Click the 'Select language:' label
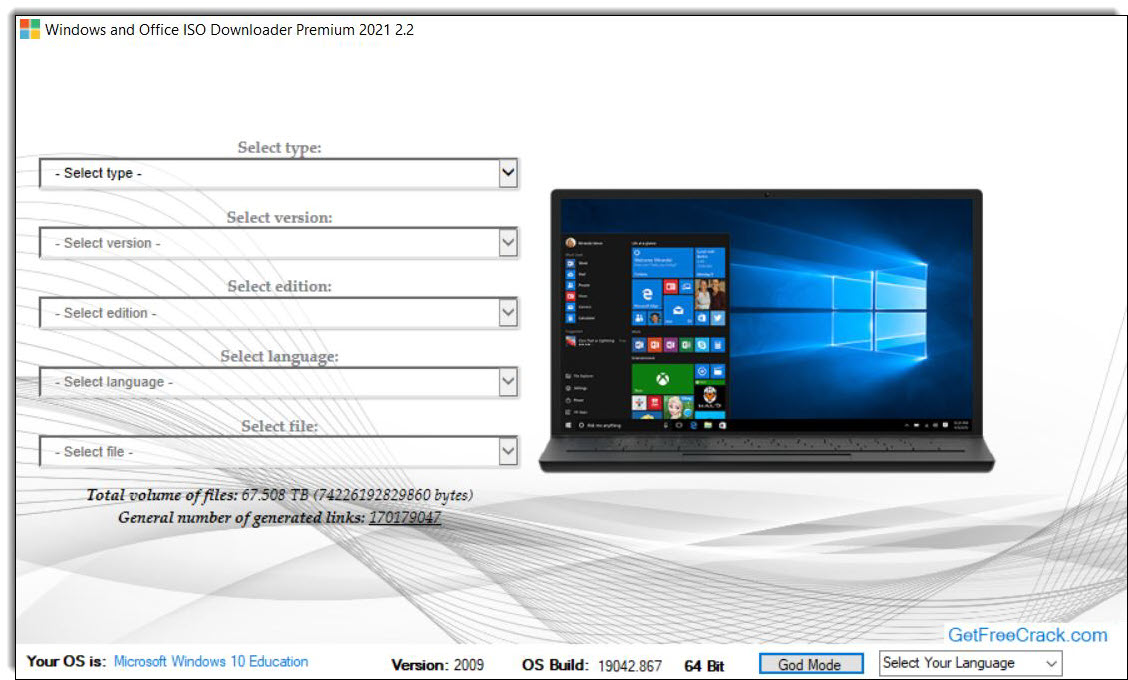The width and height of the screenshot is (1128, 680). pos(279,356)
